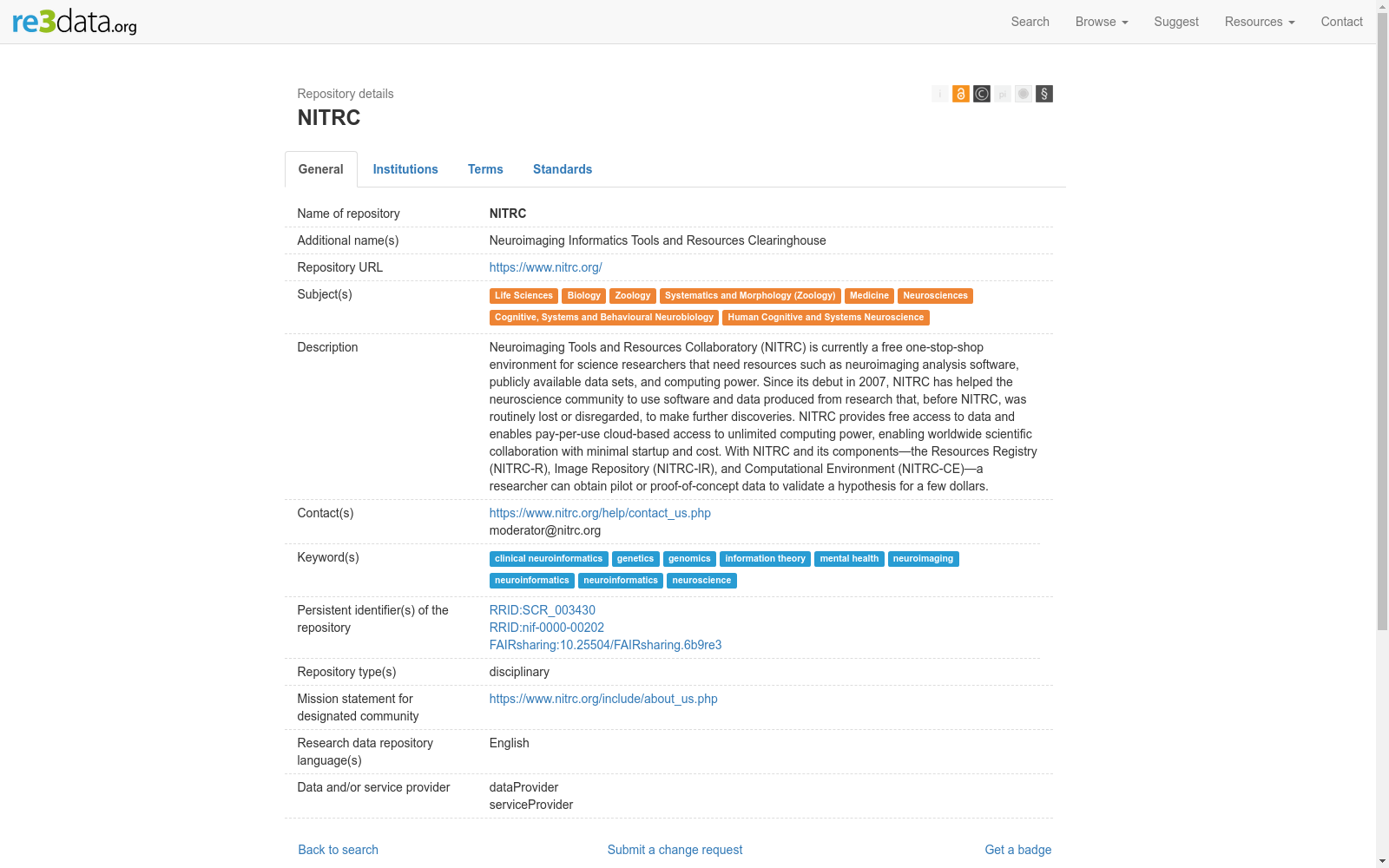Click the Cognitive, Systems and Behavioural Neurobiology tag

pyautogui.click(x=604, y=318)
